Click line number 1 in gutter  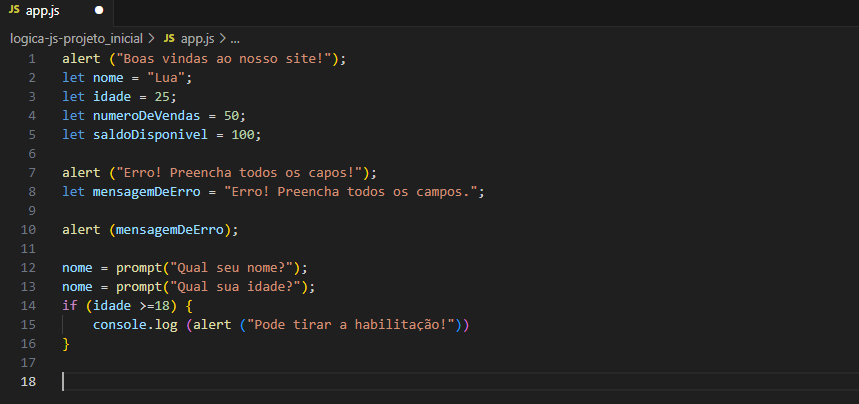pyautogui.click(x=32, y=59)
